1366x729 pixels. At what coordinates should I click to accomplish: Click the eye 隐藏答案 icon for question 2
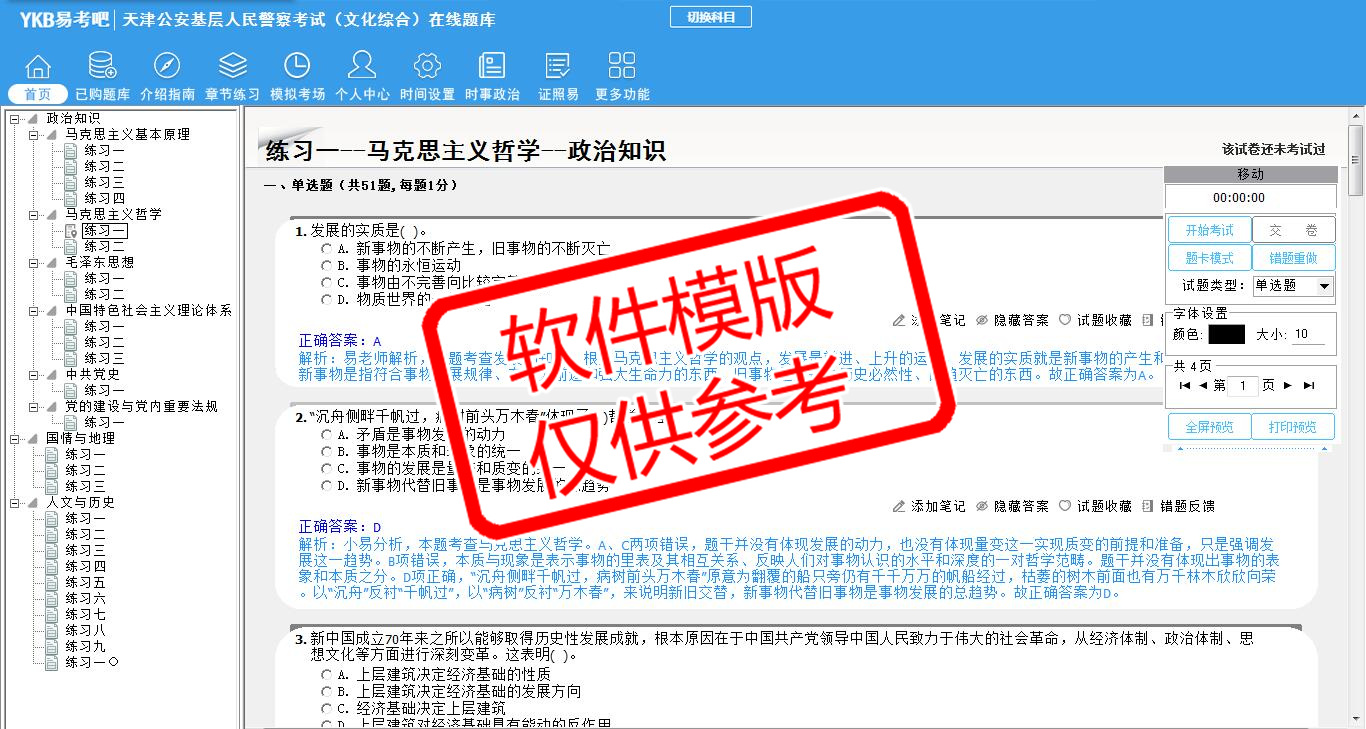[982, 506]
